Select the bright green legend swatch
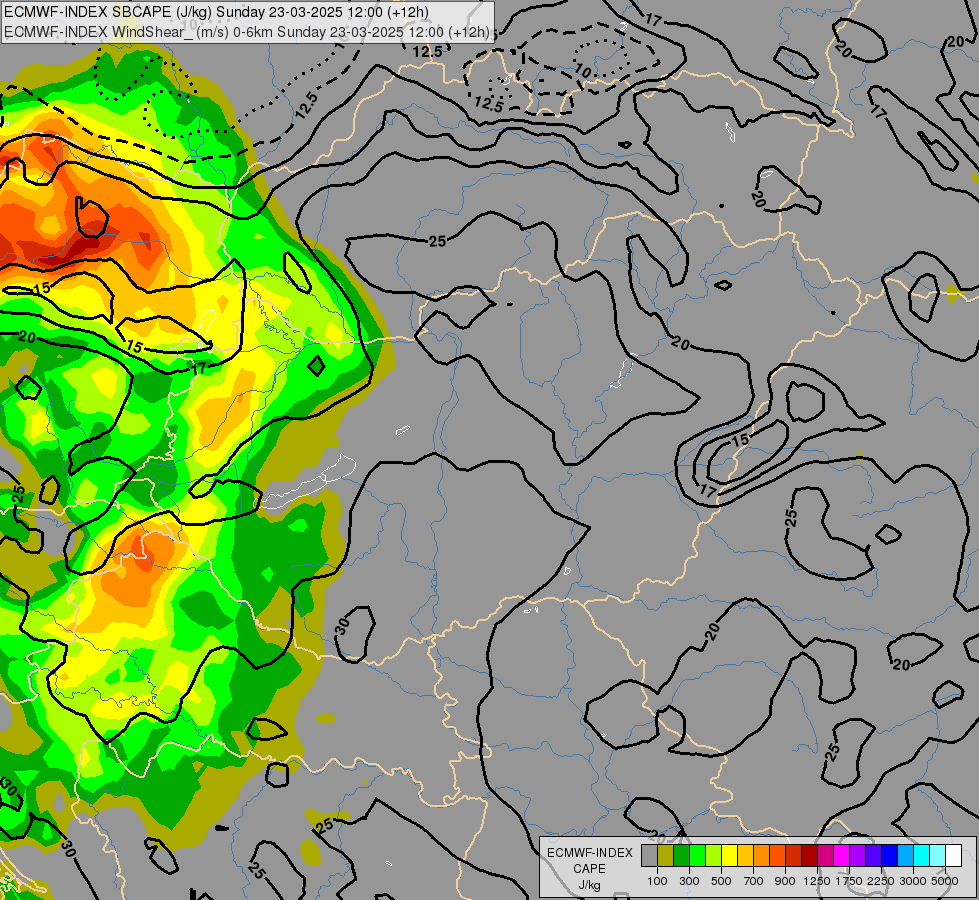The image size is (979, 900). (697, 855)
